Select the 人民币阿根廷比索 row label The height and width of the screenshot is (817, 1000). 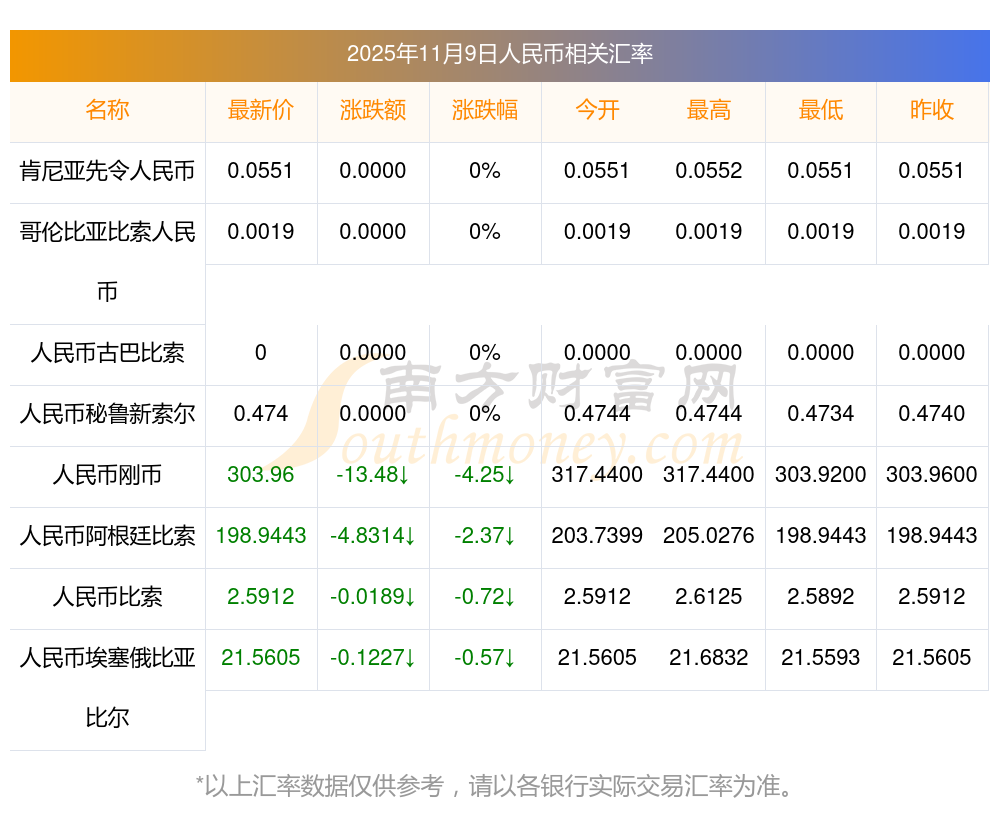(107, 536)
